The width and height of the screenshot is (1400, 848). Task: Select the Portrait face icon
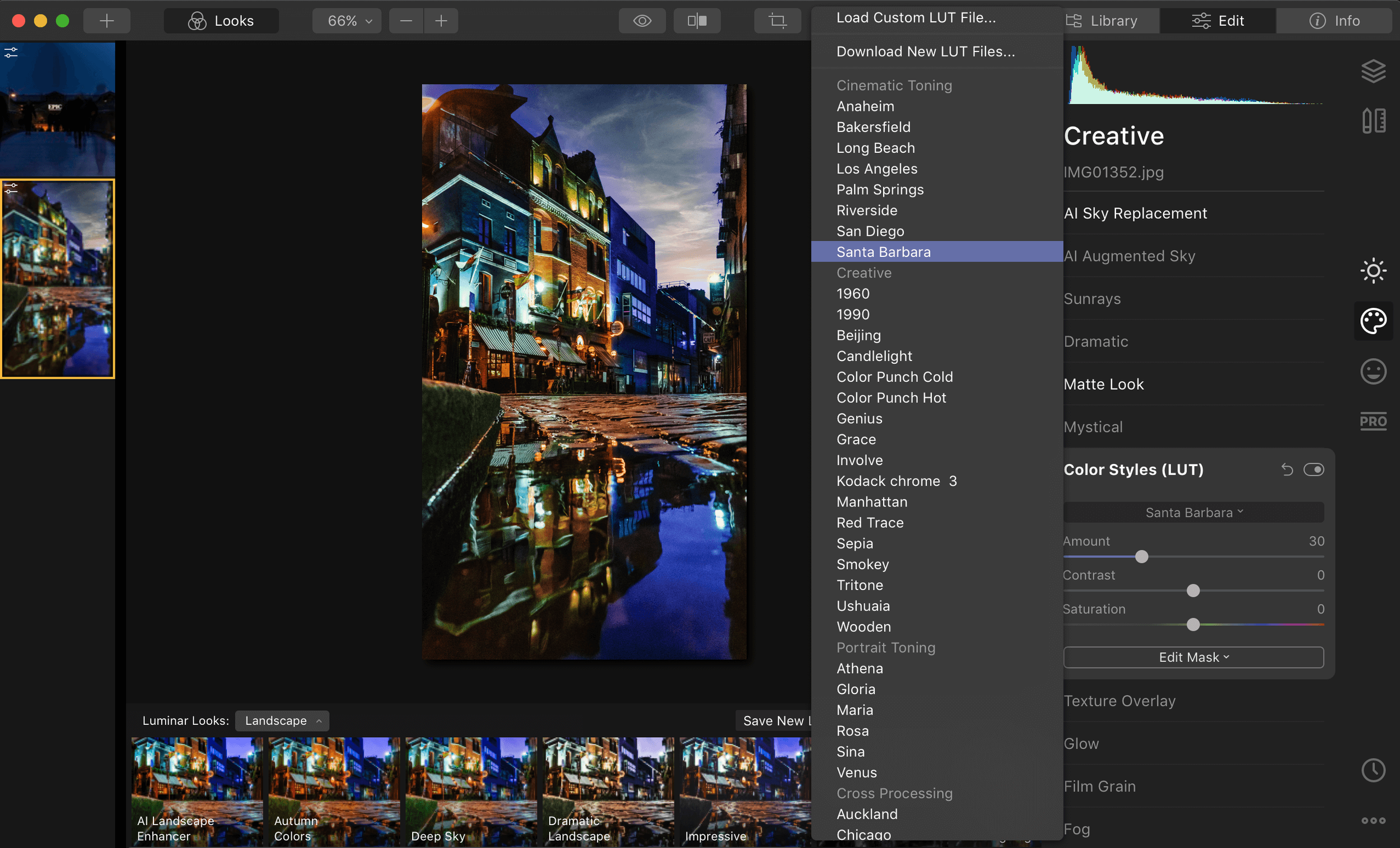pos(1373,372)
